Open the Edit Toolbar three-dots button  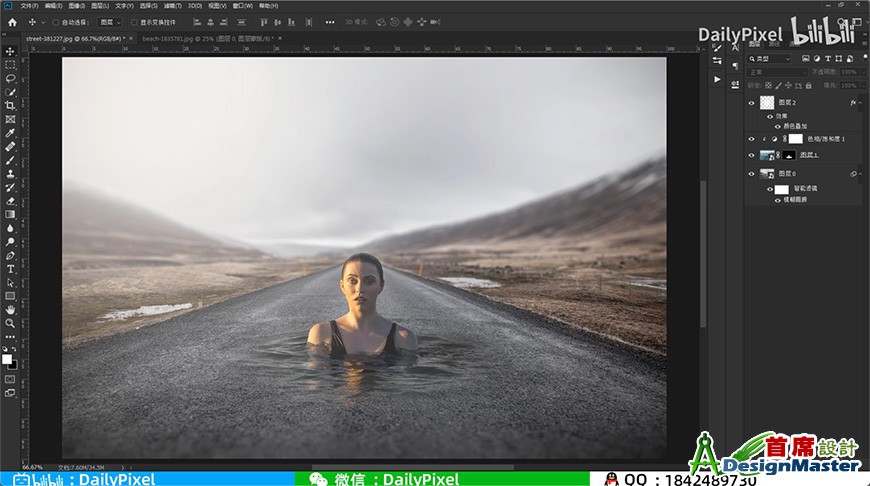(x=10, y=337)
